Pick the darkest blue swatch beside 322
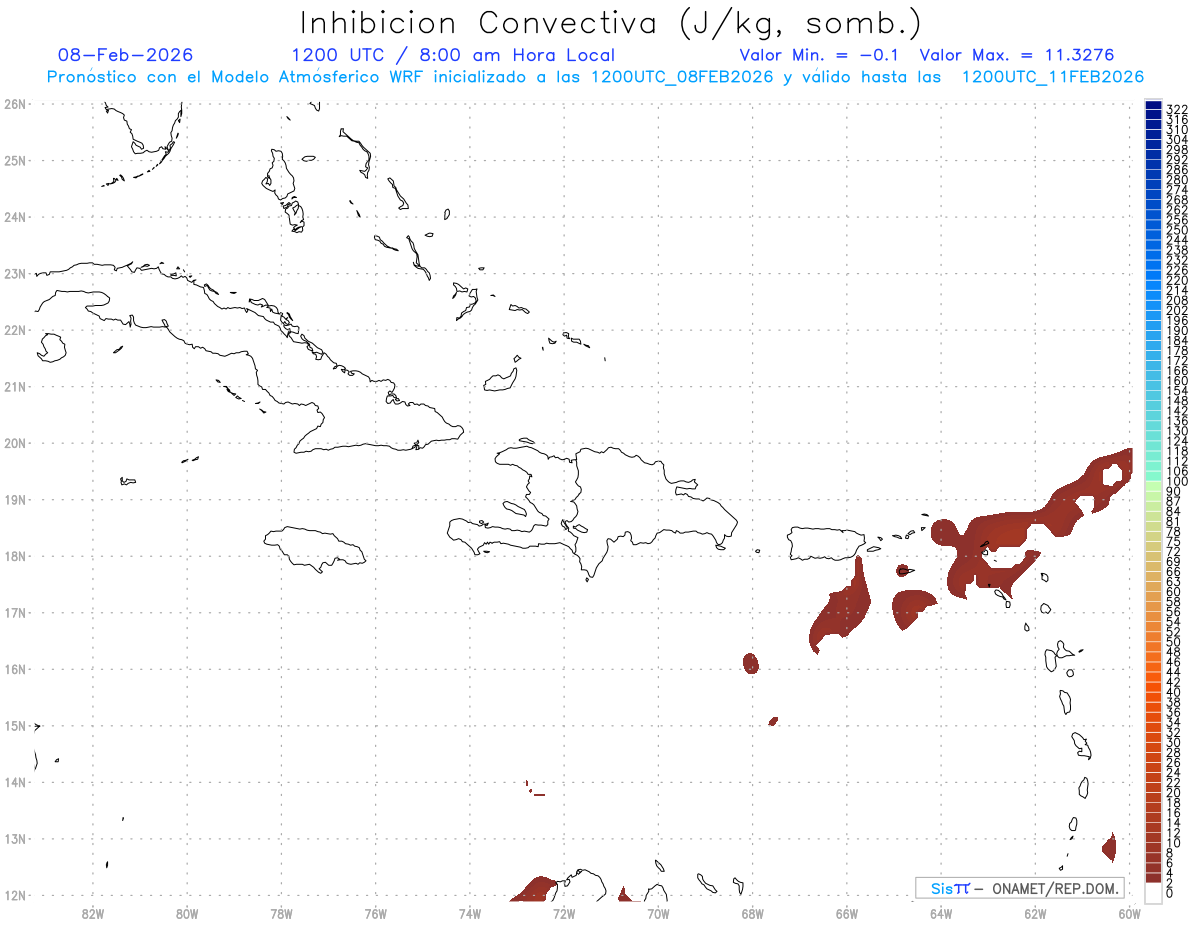Viewport: 1200px width, 927px height. pos(1153,107)
